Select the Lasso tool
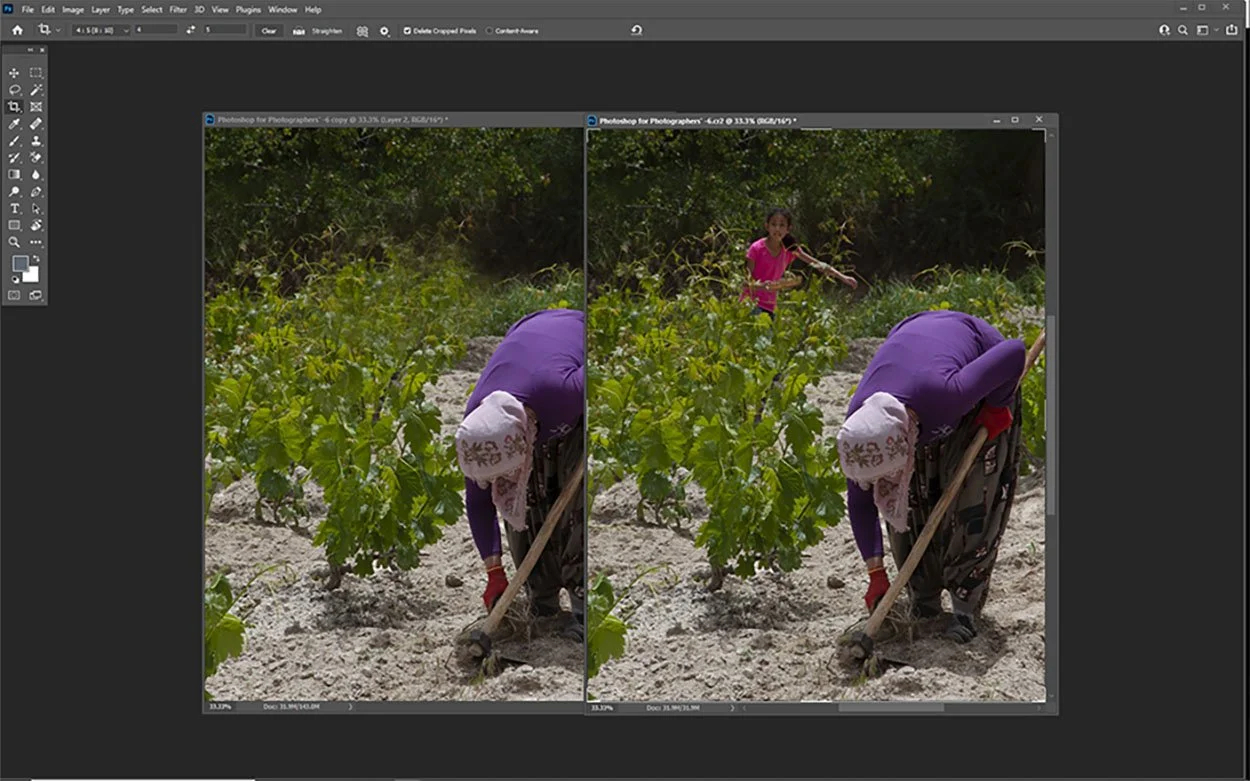Screen dimensions: 1250x781 pos(14,90)
